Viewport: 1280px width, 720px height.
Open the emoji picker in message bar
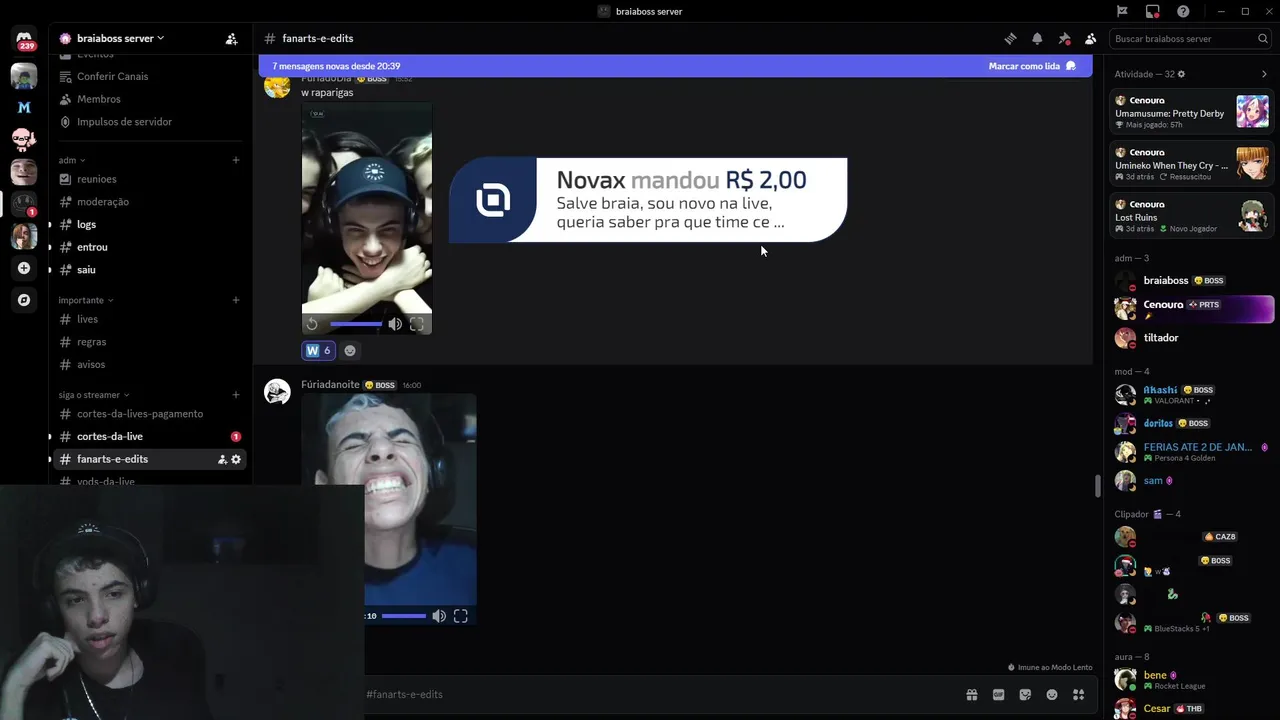point(1052,695)
